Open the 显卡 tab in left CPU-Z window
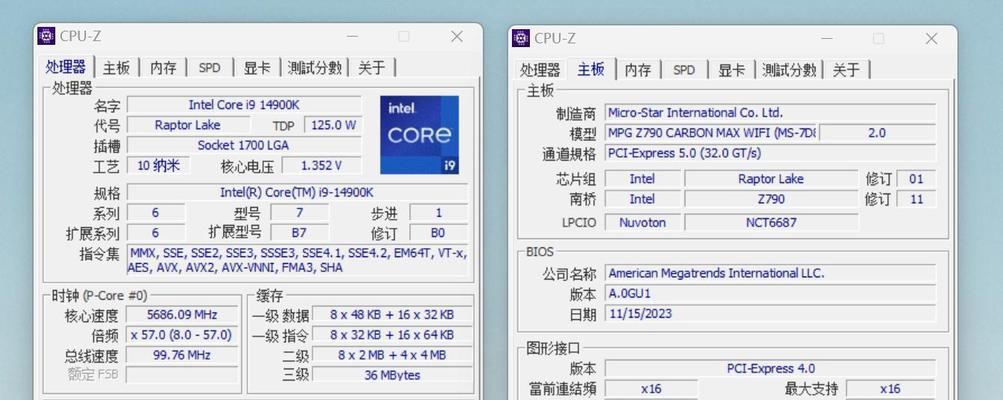1003x400 pixels. click(x=257, y=68)
